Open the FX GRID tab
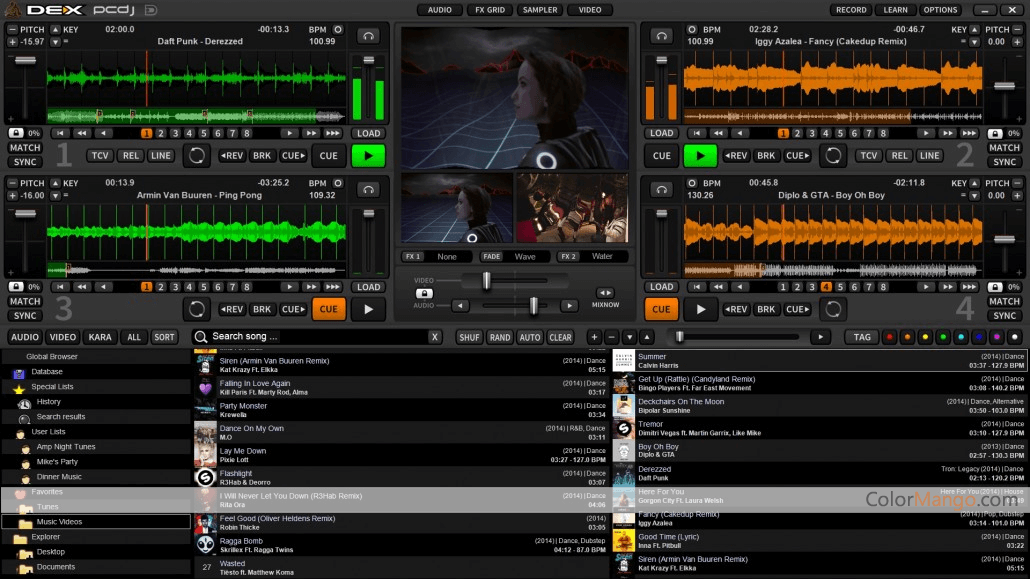Viewport: 1030px width, 579px height. [x=489, y=10]
